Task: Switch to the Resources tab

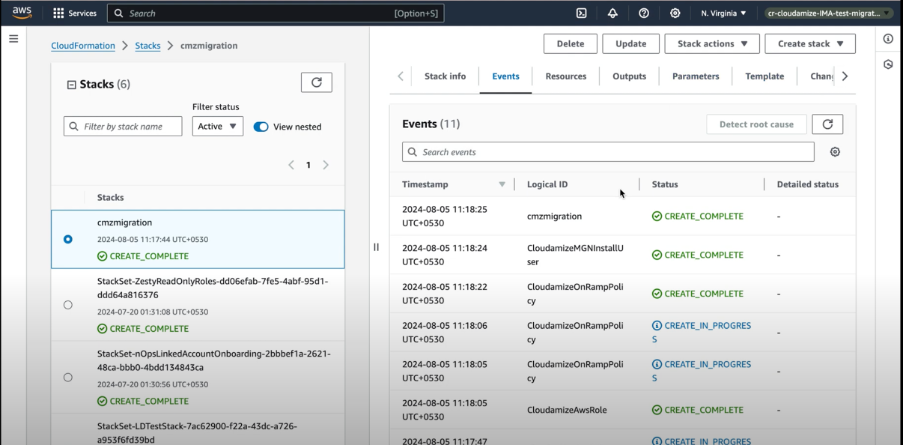Action: coord(566,76)
